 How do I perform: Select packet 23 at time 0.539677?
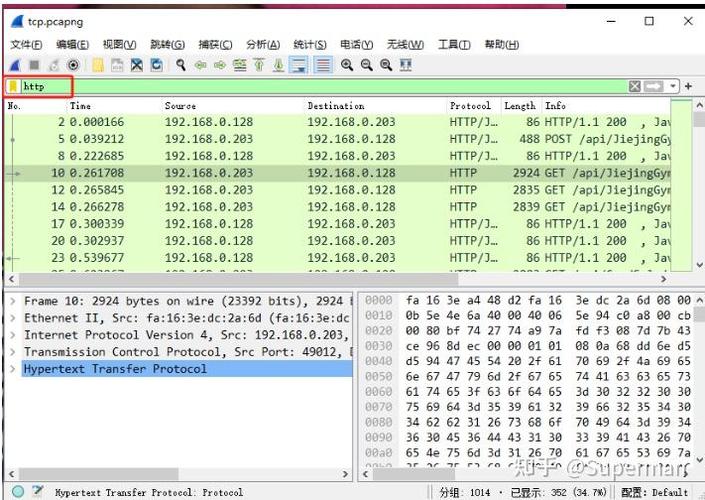point(337,258)
